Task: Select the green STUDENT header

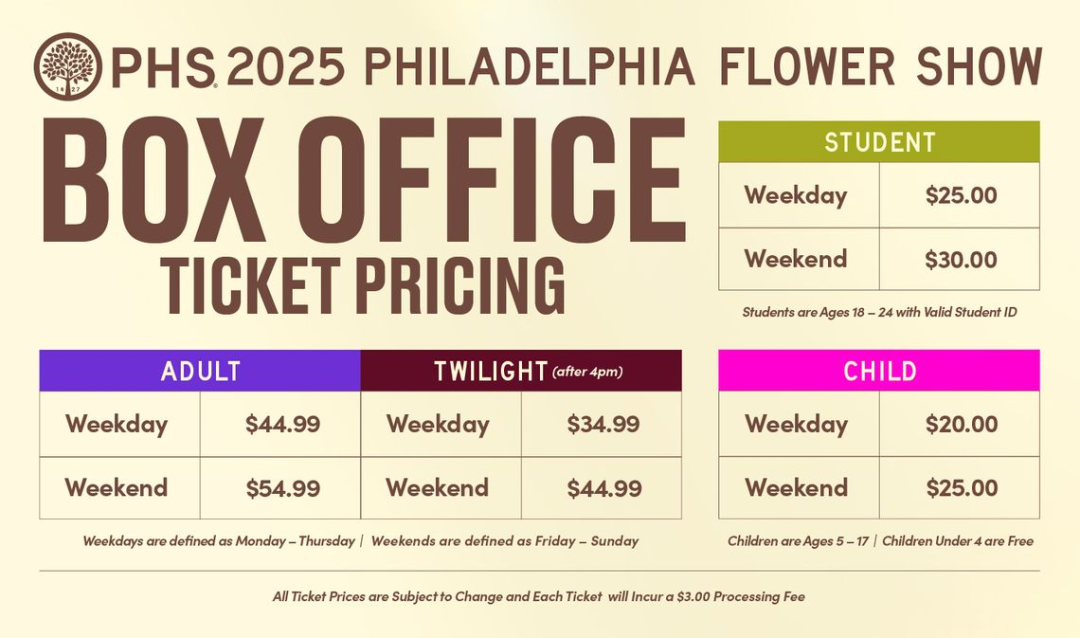Action: (879, 142)
